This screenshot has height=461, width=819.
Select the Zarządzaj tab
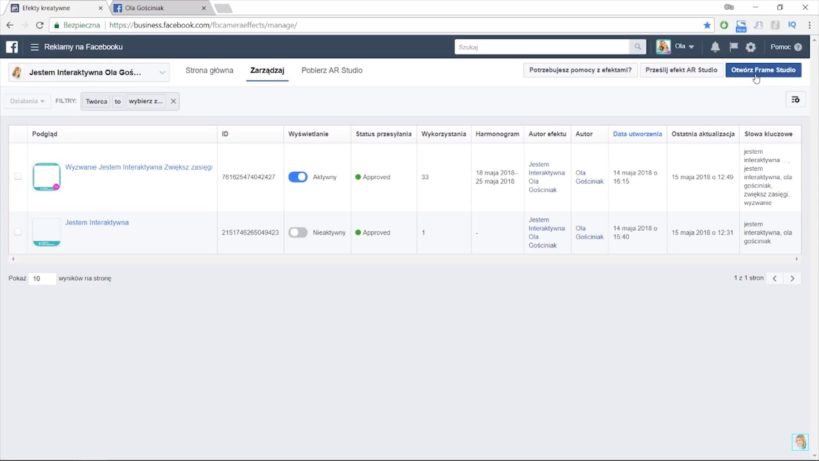click(267, 70)
